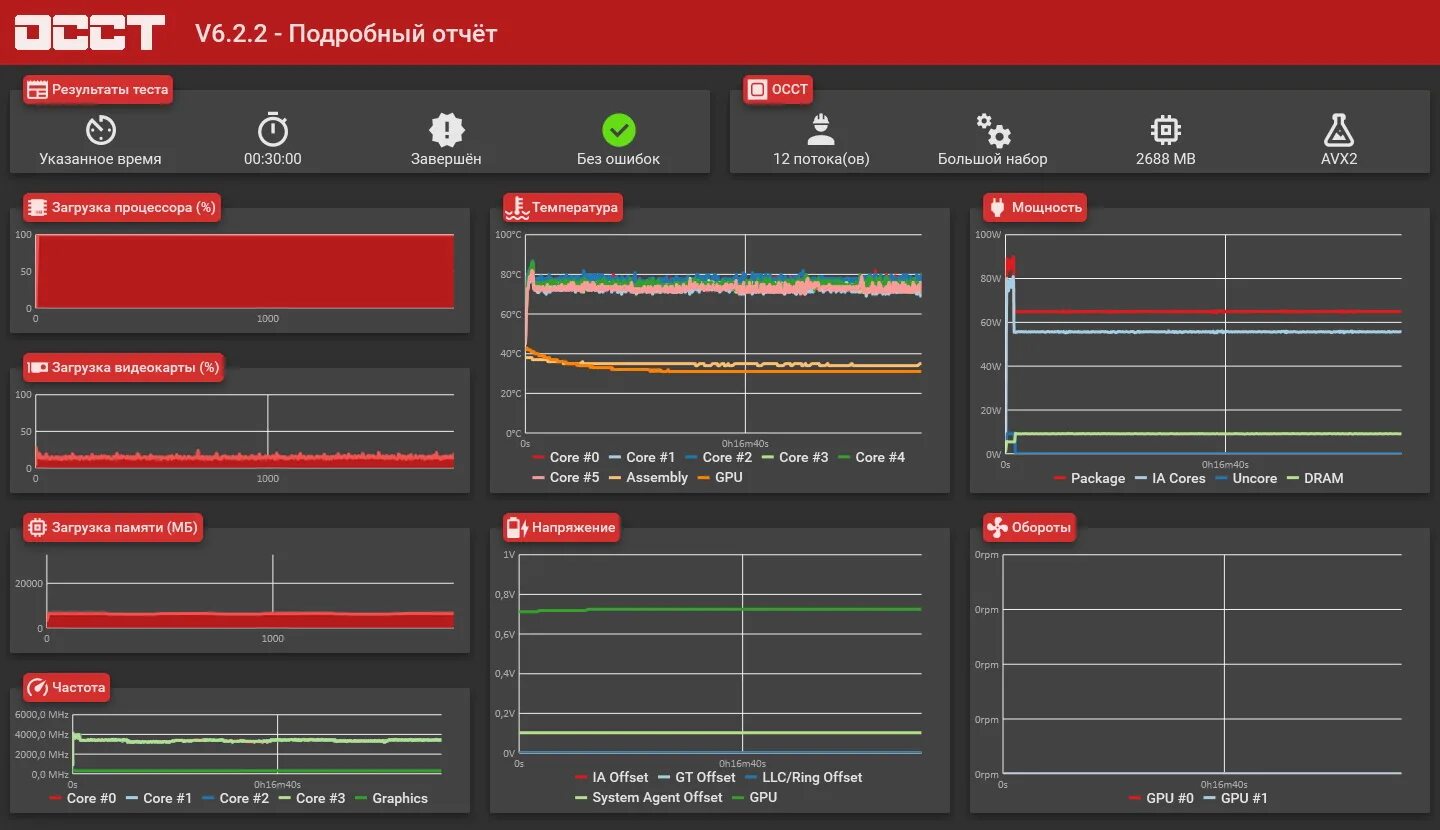Click the Обороты panel fan icon

click(997, 528)
